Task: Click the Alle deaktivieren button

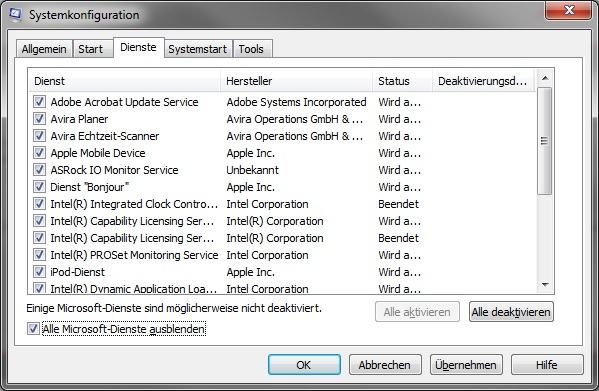Action: coord(511,312)
